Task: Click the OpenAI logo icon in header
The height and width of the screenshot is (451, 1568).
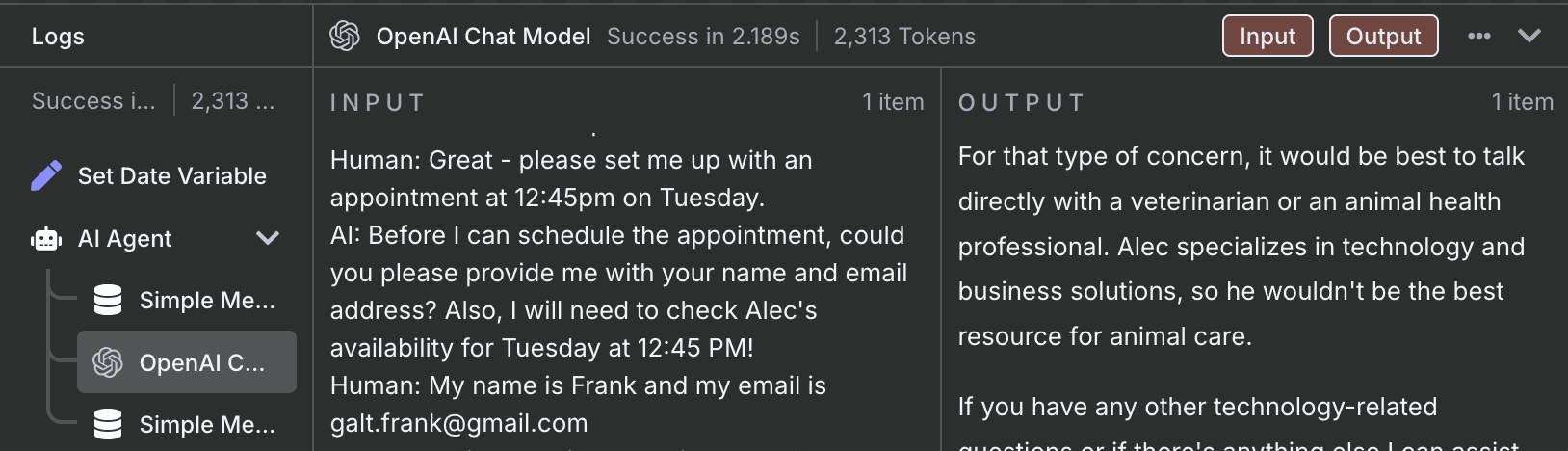Action: [345, 37]
